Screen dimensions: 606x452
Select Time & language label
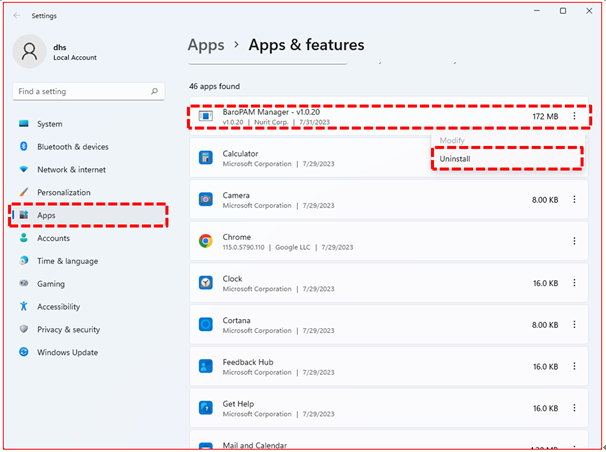pyautogui.click(x=68, y=261)
